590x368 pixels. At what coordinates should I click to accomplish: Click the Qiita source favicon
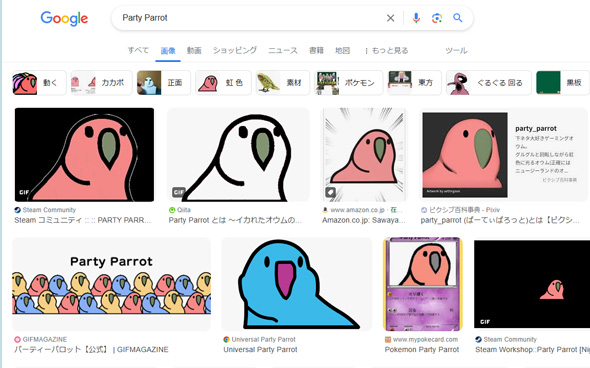[x=172, y=210]
